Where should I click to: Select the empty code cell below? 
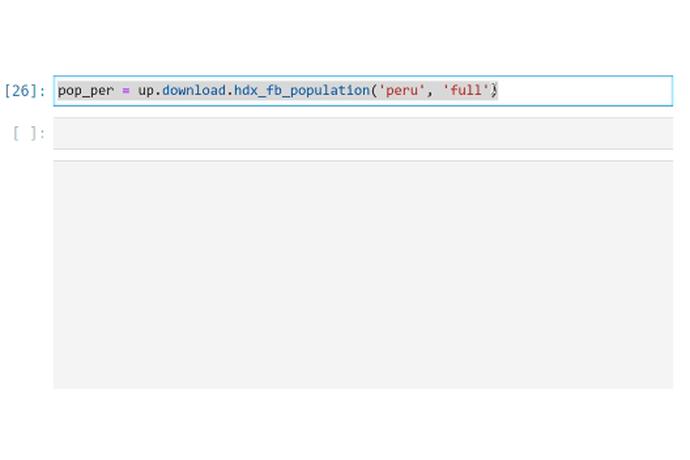pyautogui.click(x=363, y=133)
